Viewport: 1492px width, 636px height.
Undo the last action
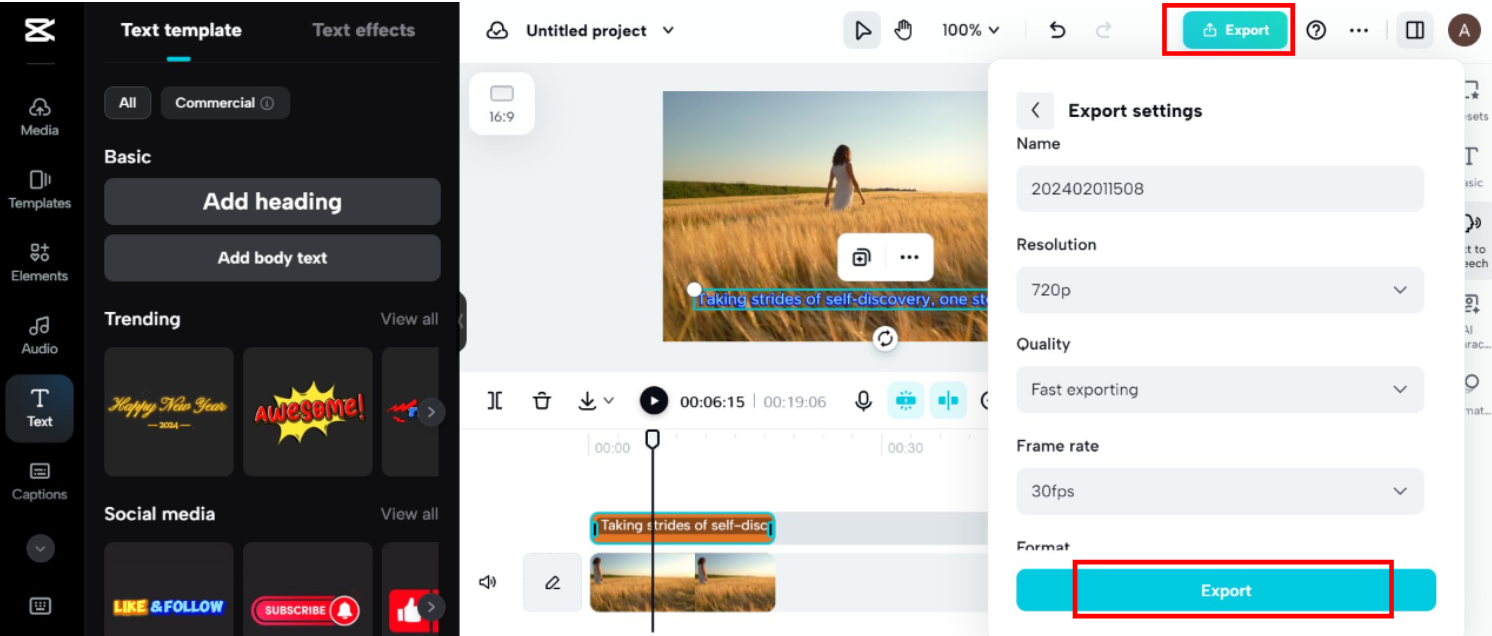pyautogui.click(x=1057, y=30)
